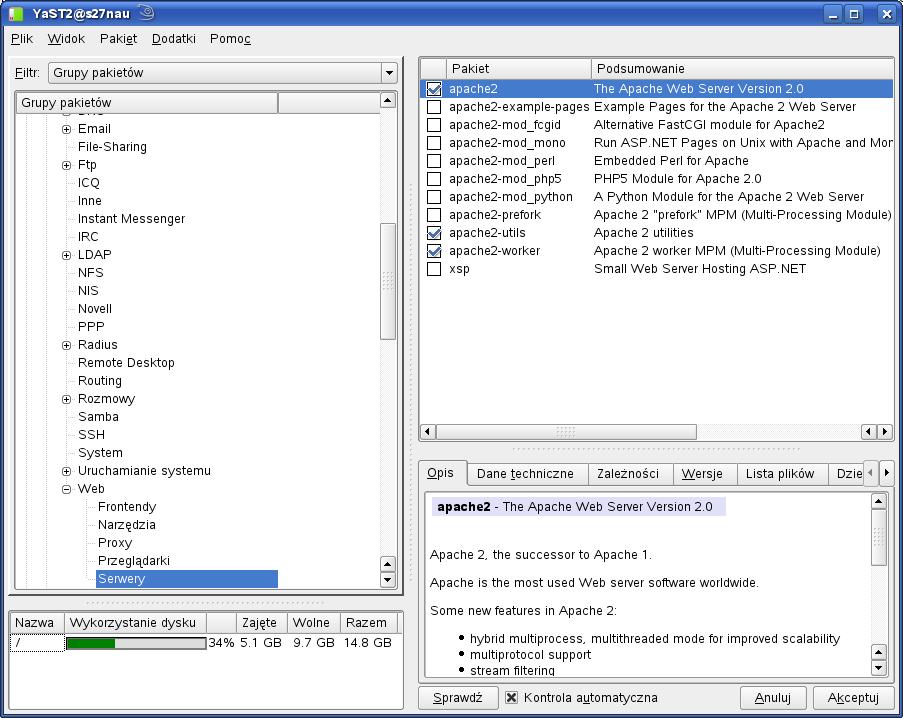Screen dimensions: 903x718
Task: Open the Filtr combo box
Action: (x=223, y=73)
